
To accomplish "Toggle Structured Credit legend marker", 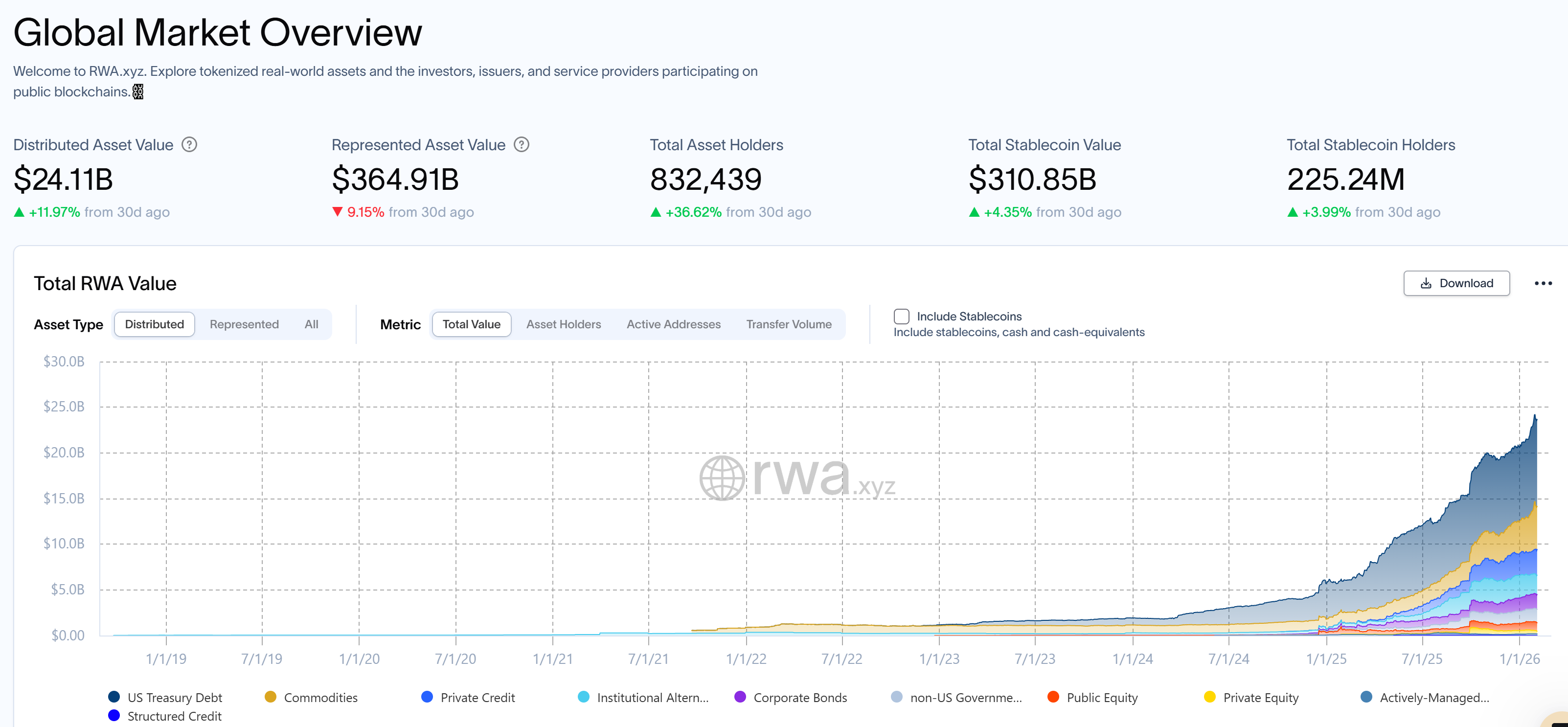I will point(114,715).
